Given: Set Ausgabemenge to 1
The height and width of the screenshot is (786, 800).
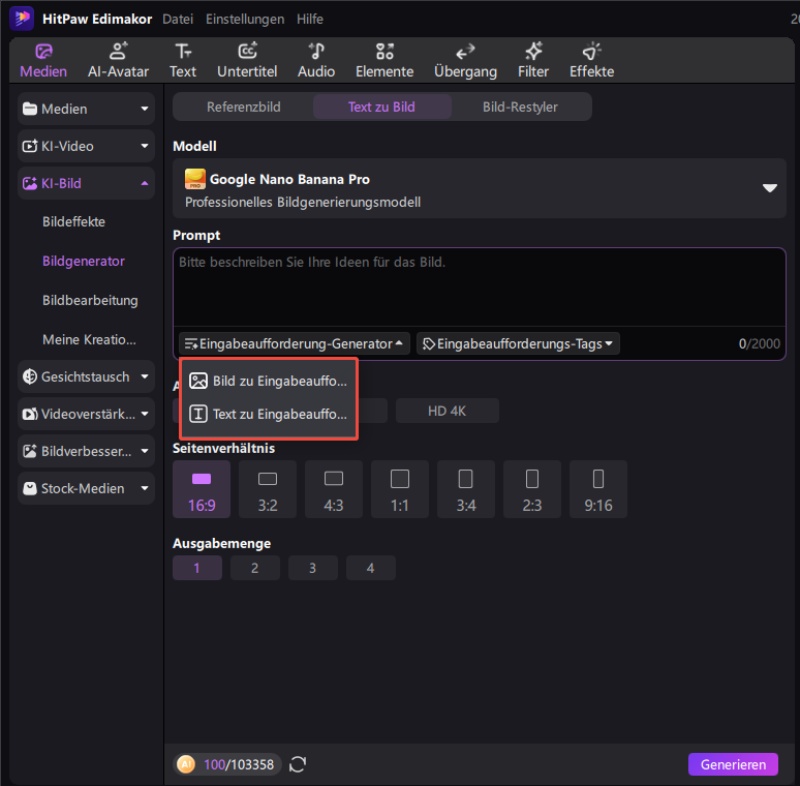Looking at the screenshot, I should coord(197,568).
